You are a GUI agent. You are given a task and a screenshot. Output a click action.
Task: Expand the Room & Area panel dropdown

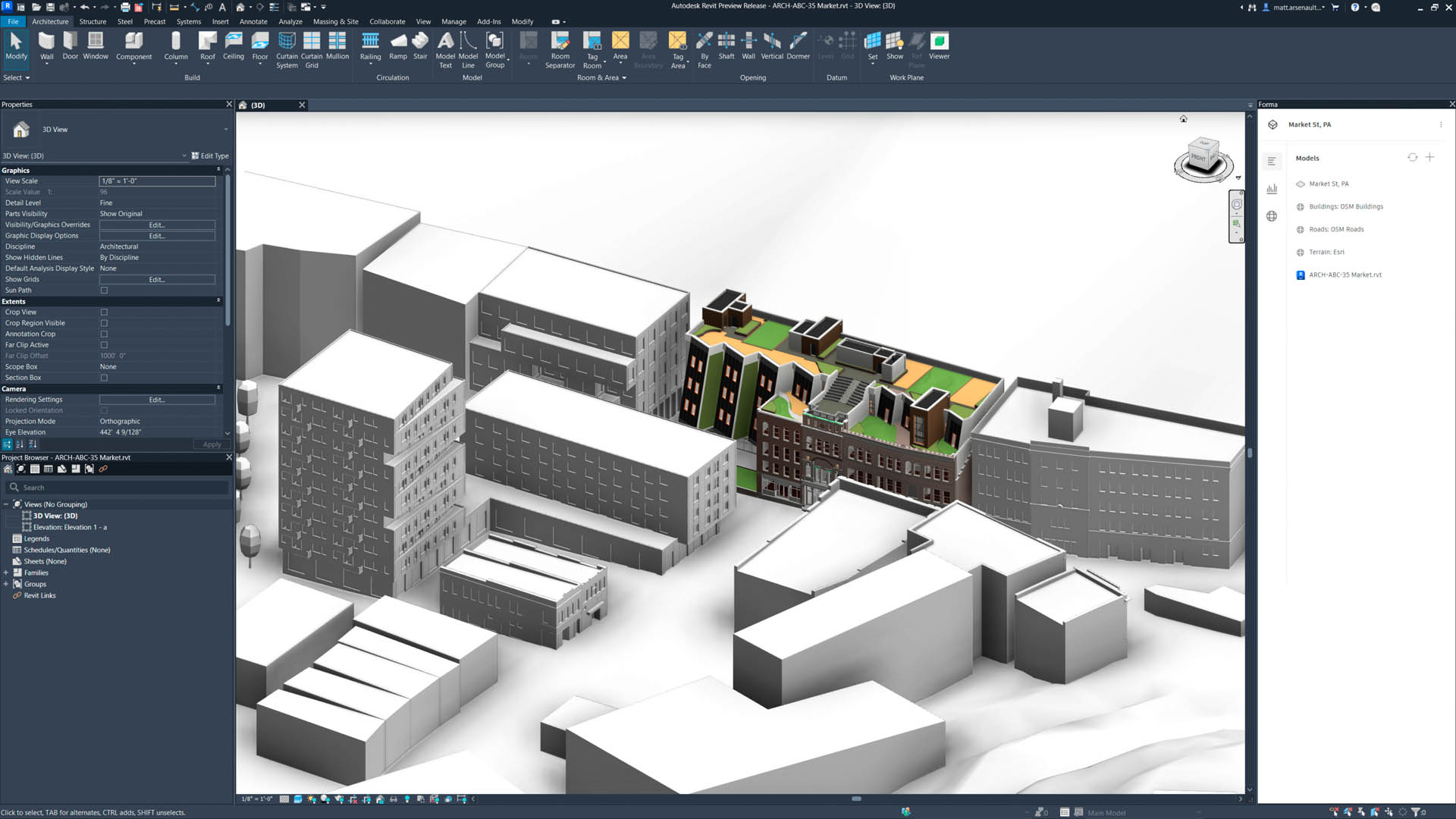(624, 77)
